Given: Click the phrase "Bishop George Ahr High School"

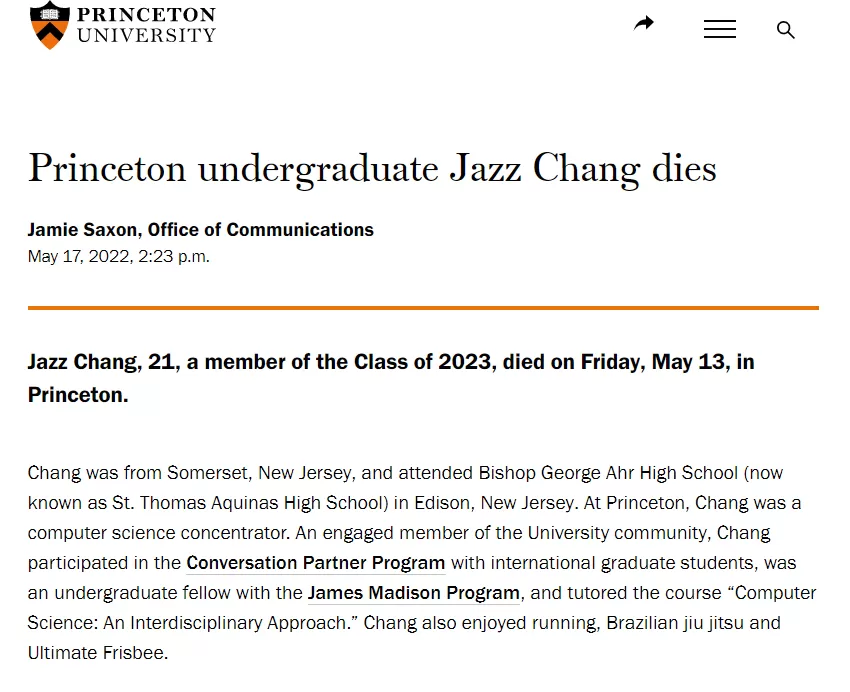Looking at the screenshot, I should pos(608,473).
